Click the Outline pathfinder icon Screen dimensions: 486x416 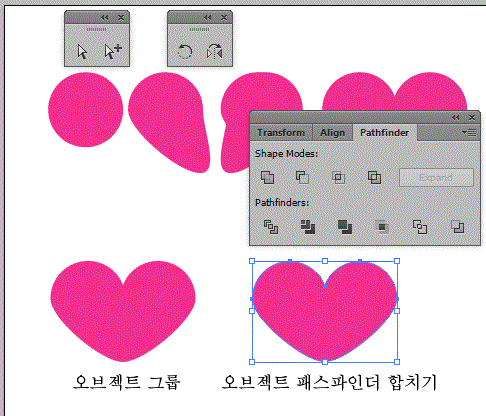tap(420, 227)
